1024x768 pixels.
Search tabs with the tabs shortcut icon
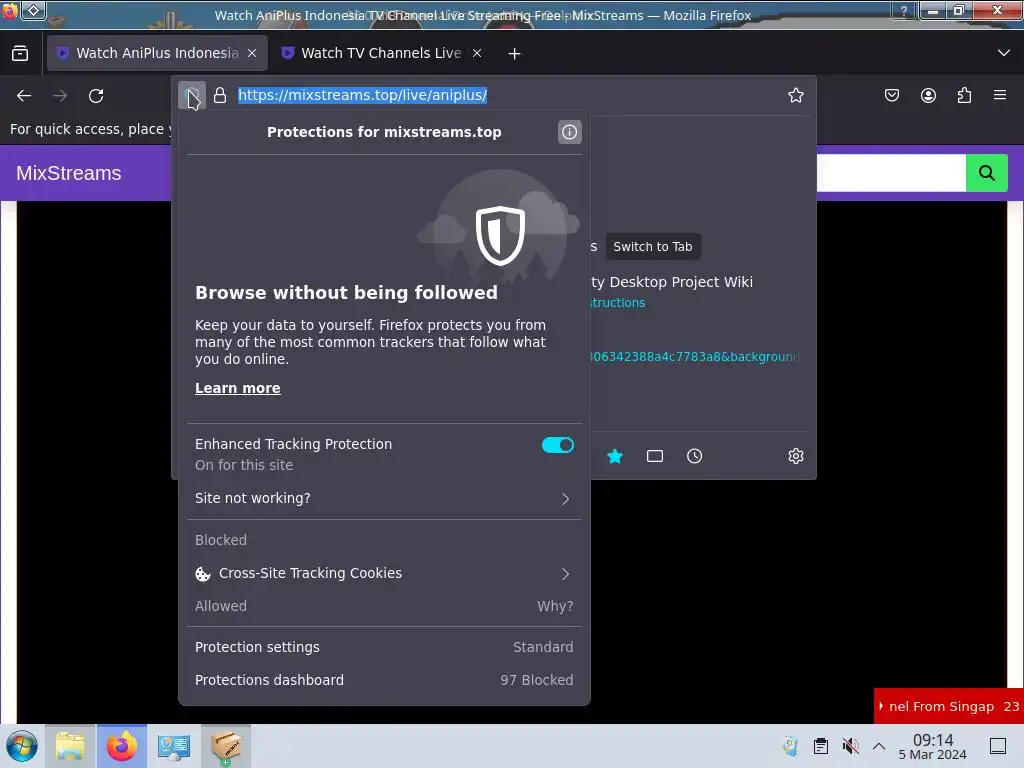(x=654, y=456)
